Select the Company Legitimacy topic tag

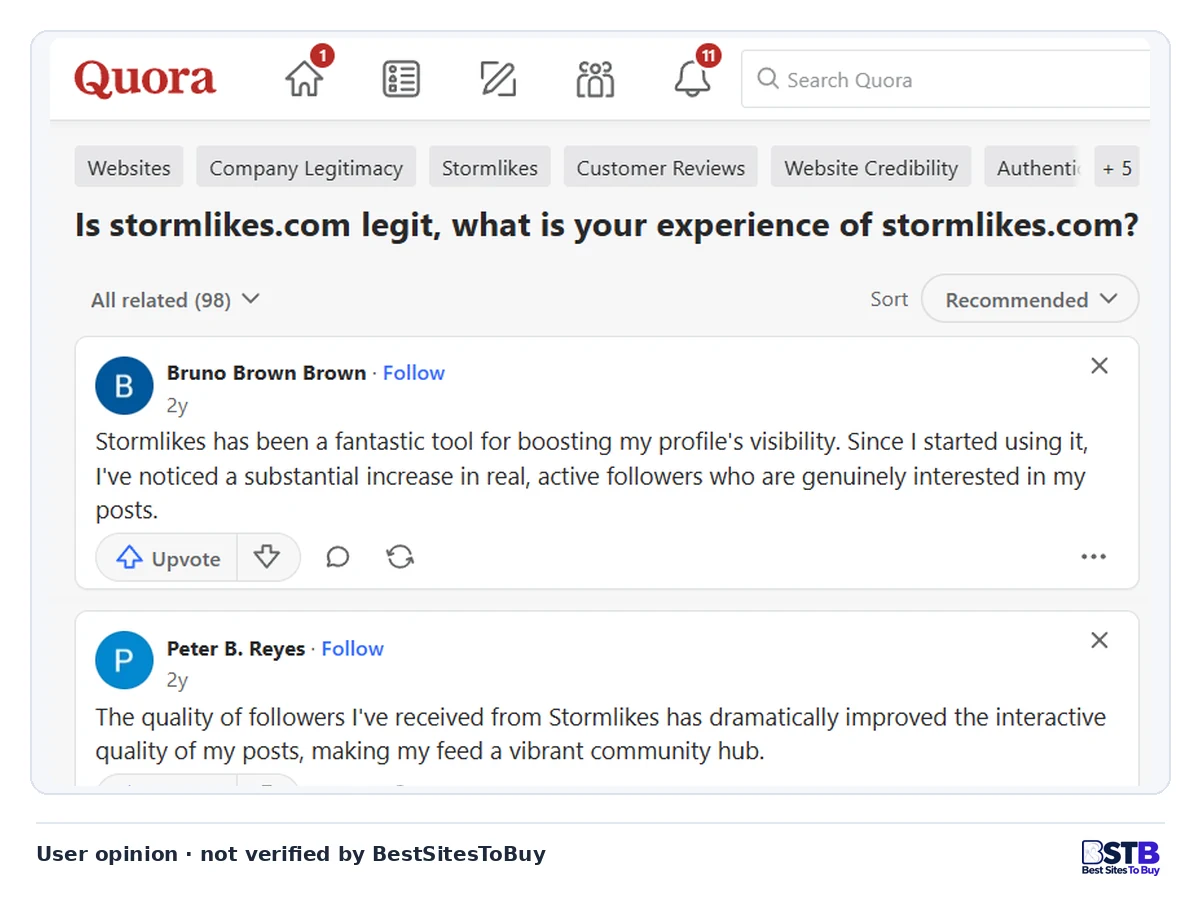click(306, 167)
